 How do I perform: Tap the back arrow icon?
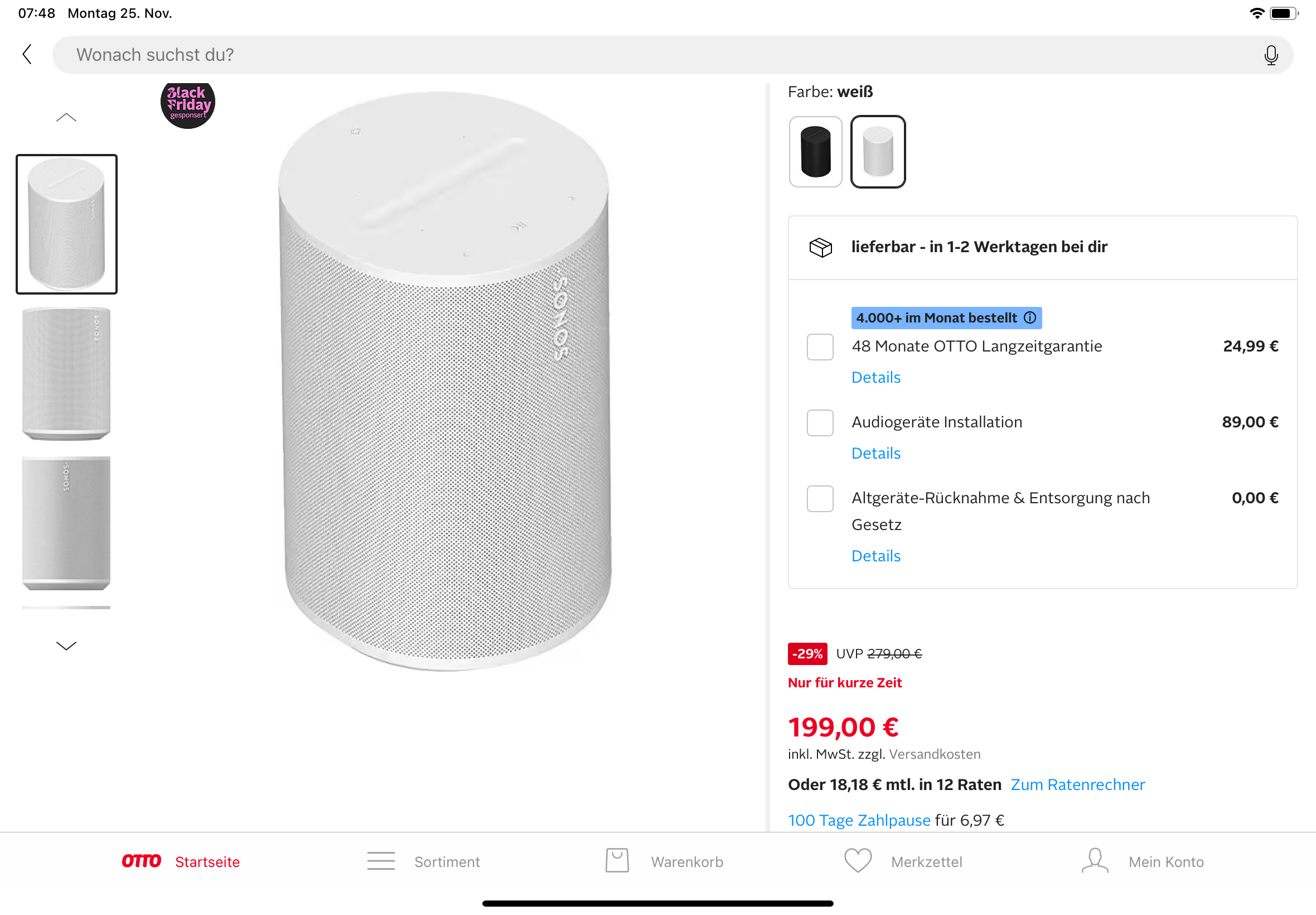click(x=27, y=55)
